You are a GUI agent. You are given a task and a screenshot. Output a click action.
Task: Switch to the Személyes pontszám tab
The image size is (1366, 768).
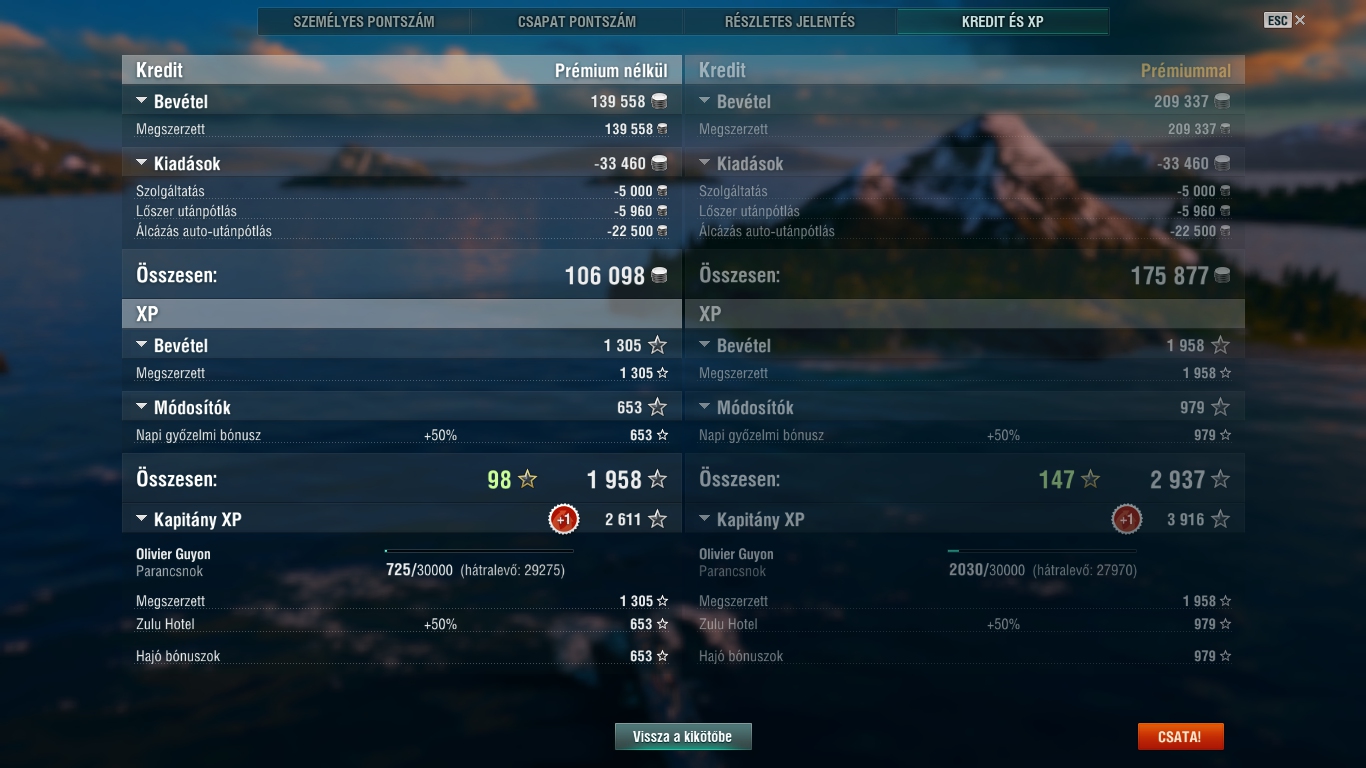pos(364,21)
